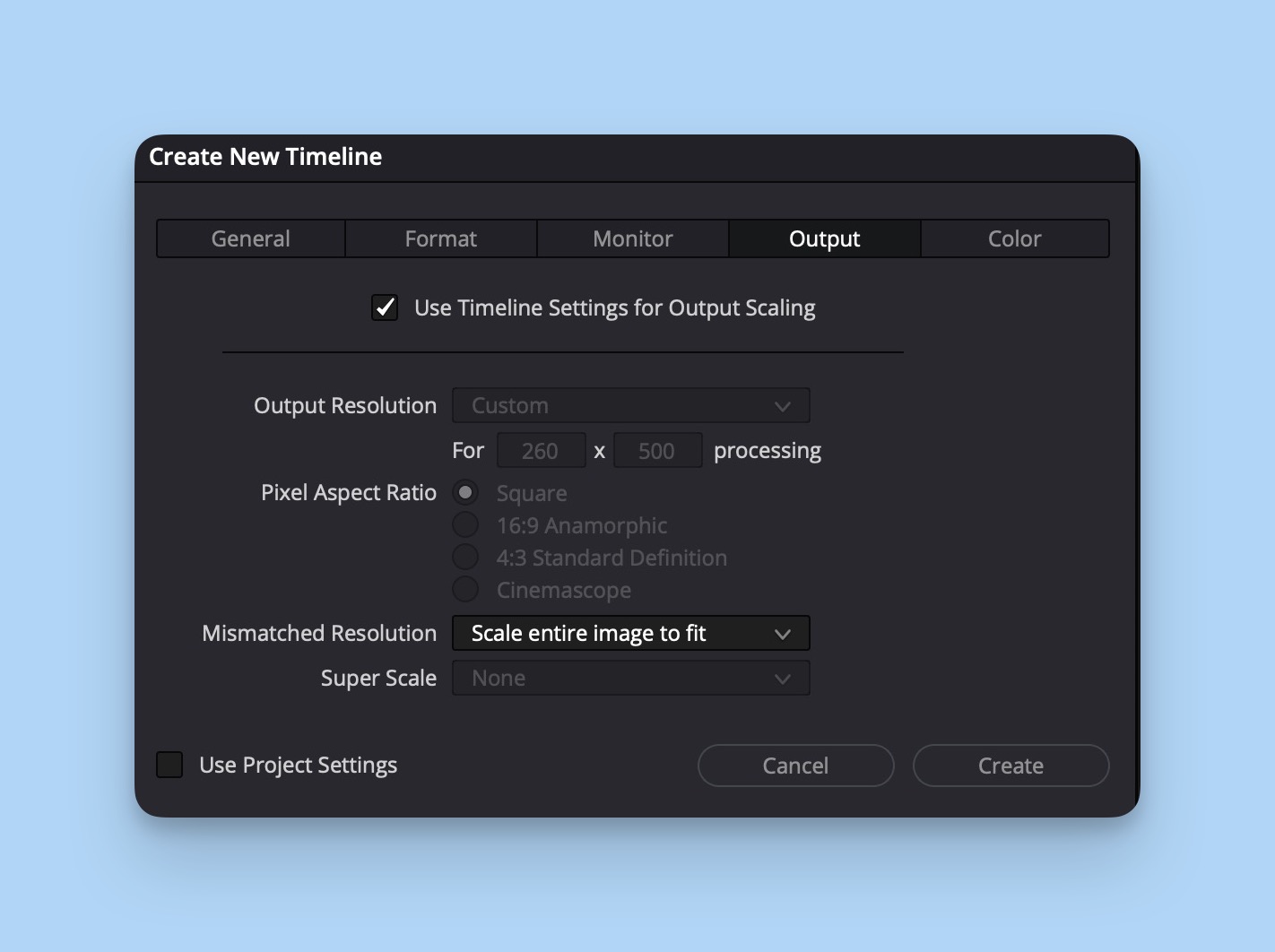Click the Output Resolution label
The height and width of the screenshot is (952, 1275).
click(345, 406)
